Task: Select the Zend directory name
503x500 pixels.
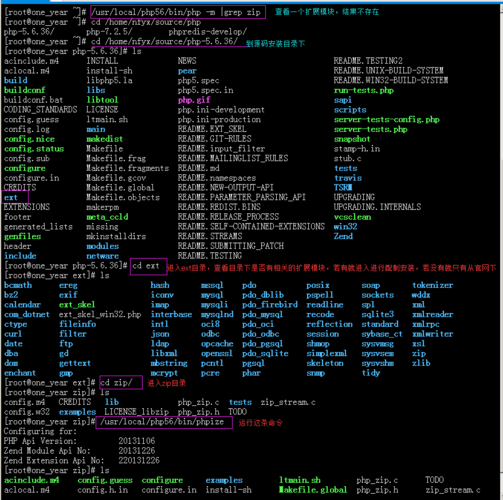Action: pos(343,236)
